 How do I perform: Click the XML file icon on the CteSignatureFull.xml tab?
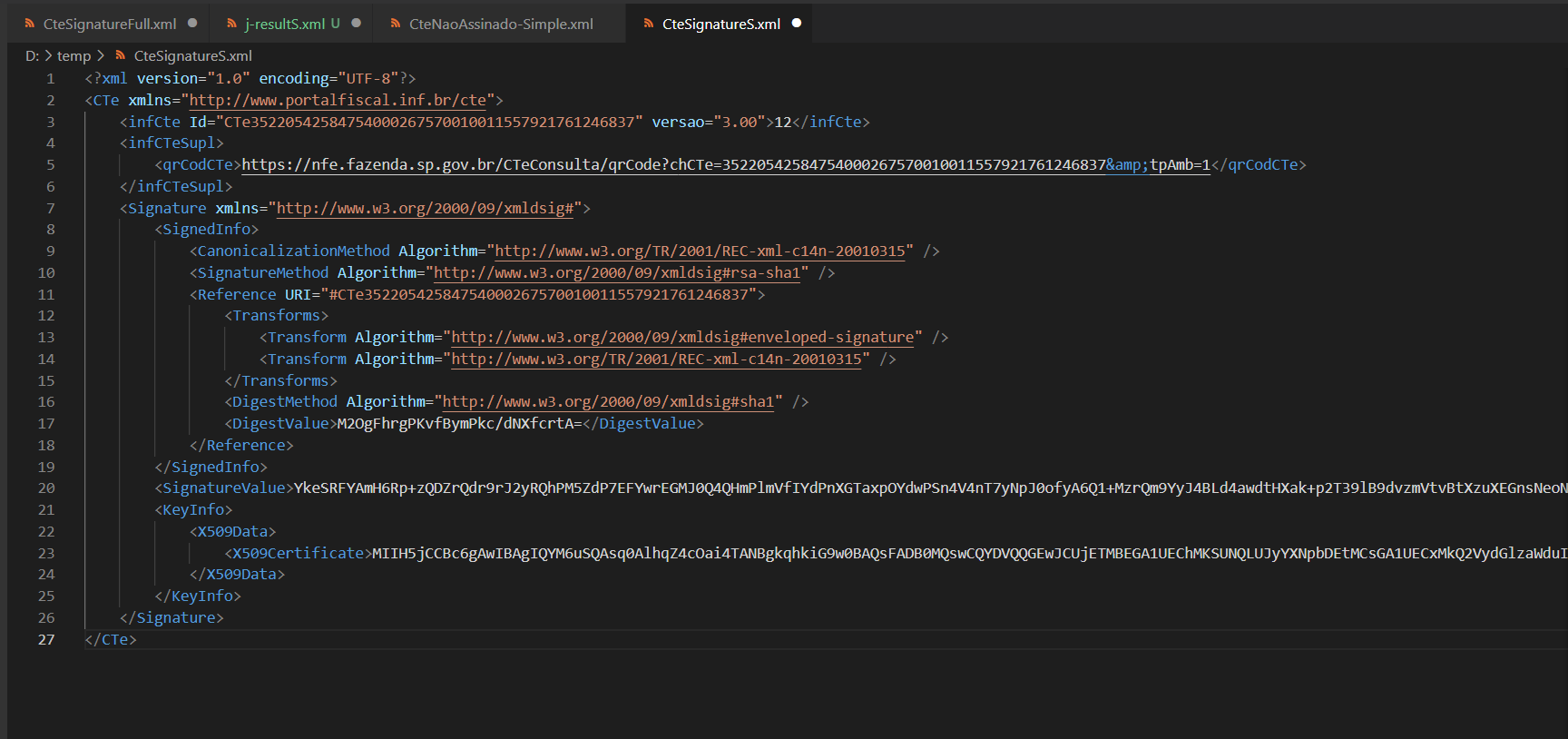coord(30,24)
